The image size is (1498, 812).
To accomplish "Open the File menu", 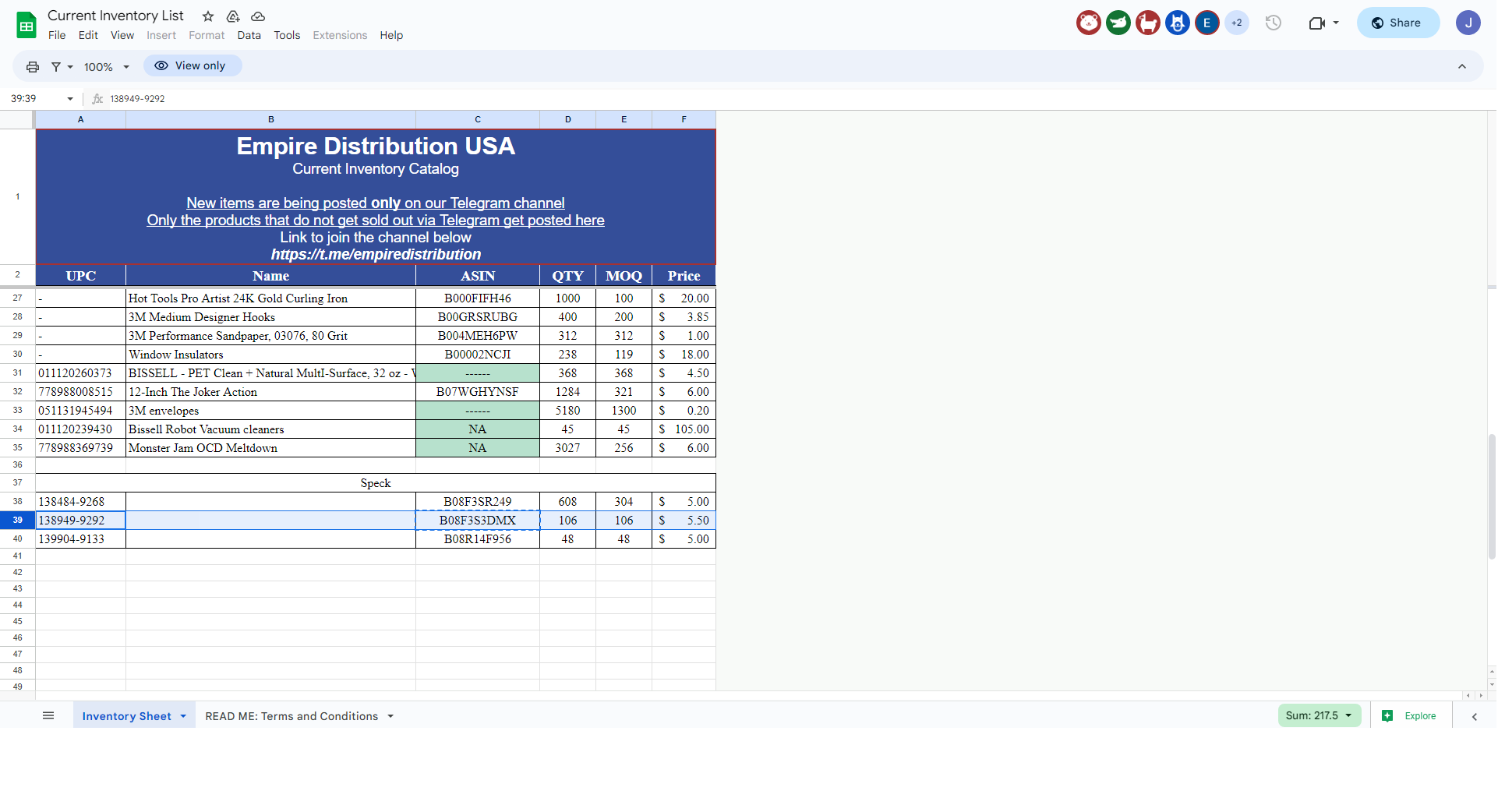I will point(57,35).
